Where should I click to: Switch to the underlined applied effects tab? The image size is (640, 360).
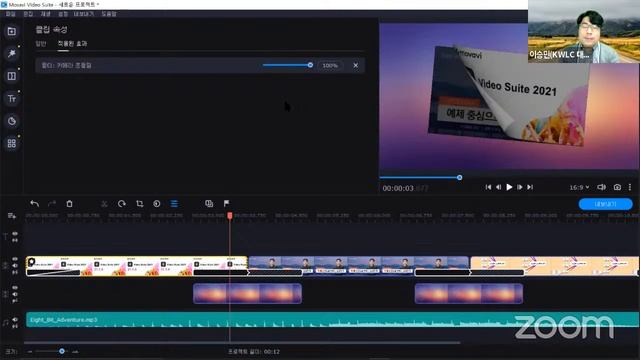72,44
